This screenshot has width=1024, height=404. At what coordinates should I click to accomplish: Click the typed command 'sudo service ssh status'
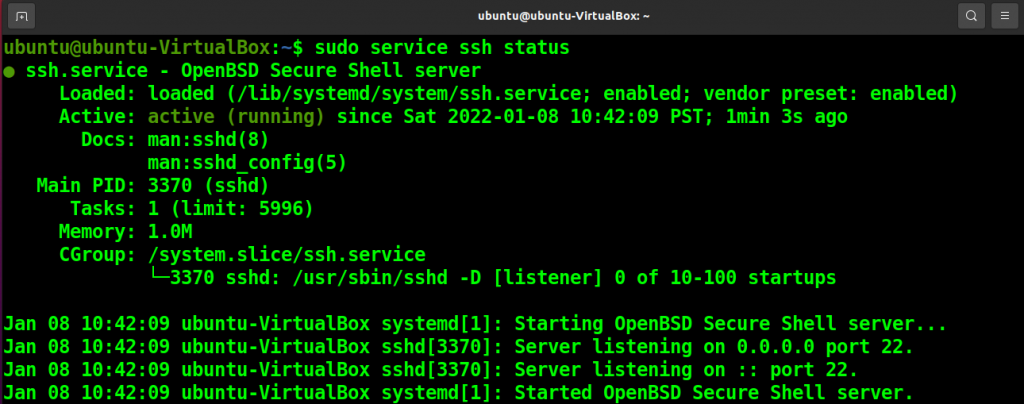coord(442,48)
